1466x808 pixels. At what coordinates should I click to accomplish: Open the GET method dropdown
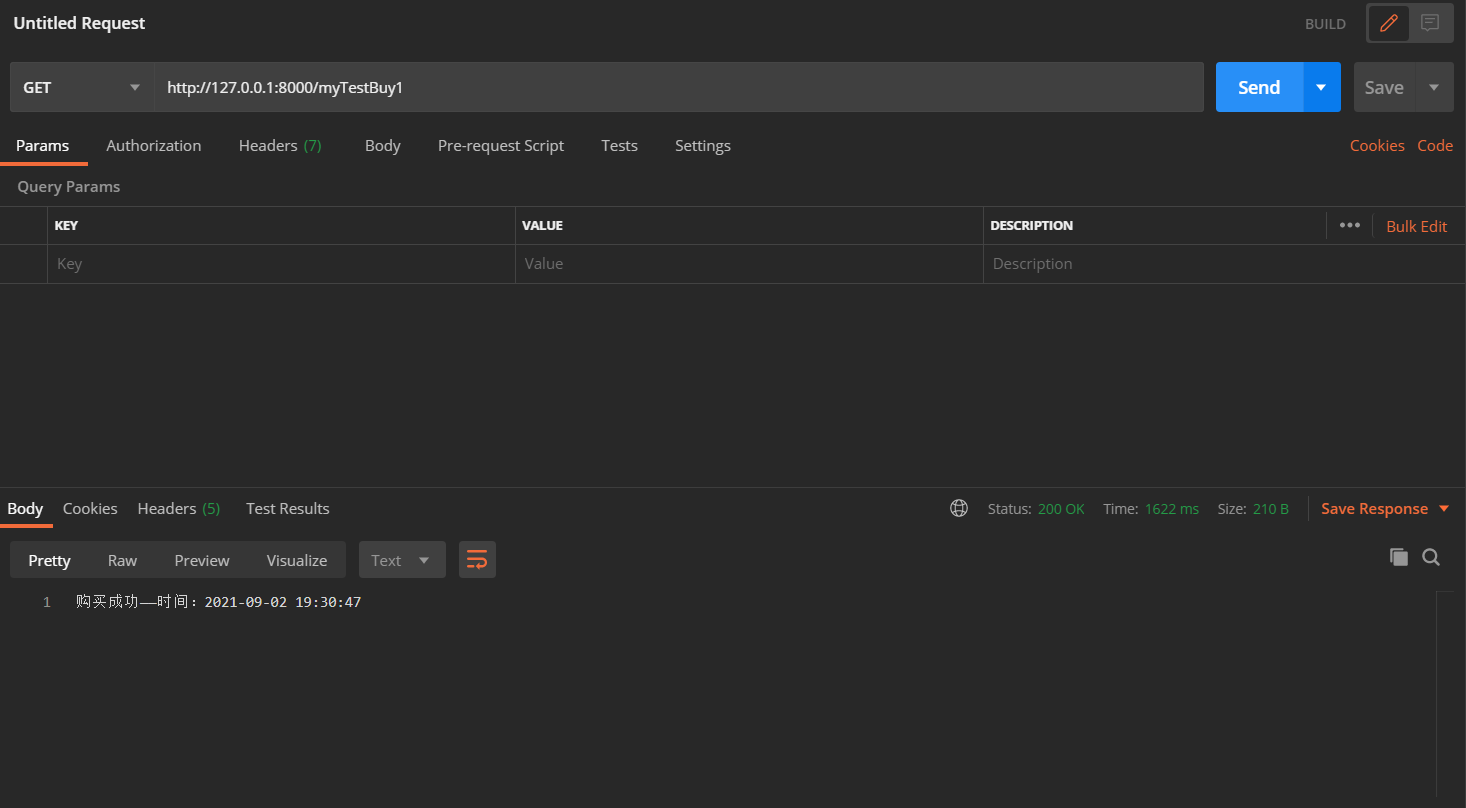[x=82, y=87]
